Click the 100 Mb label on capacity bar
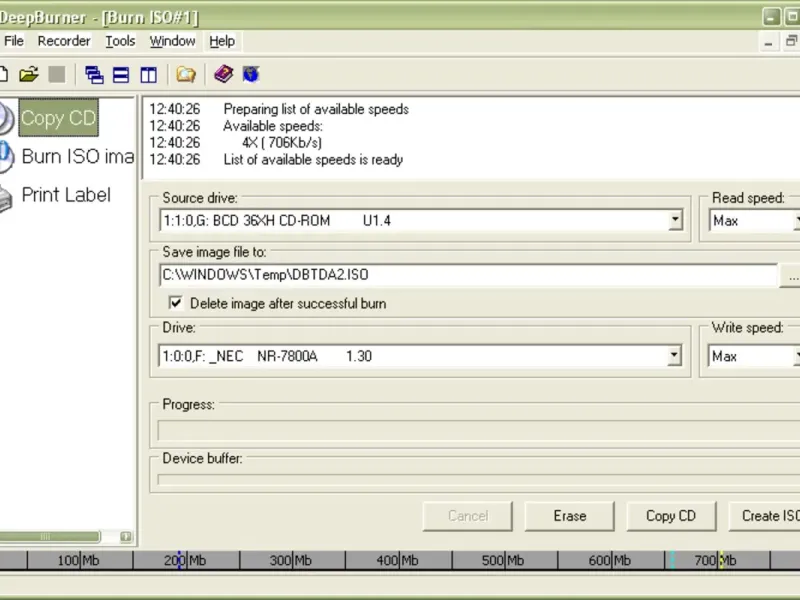Screen dimensions: 800x600 coord(78,561)
